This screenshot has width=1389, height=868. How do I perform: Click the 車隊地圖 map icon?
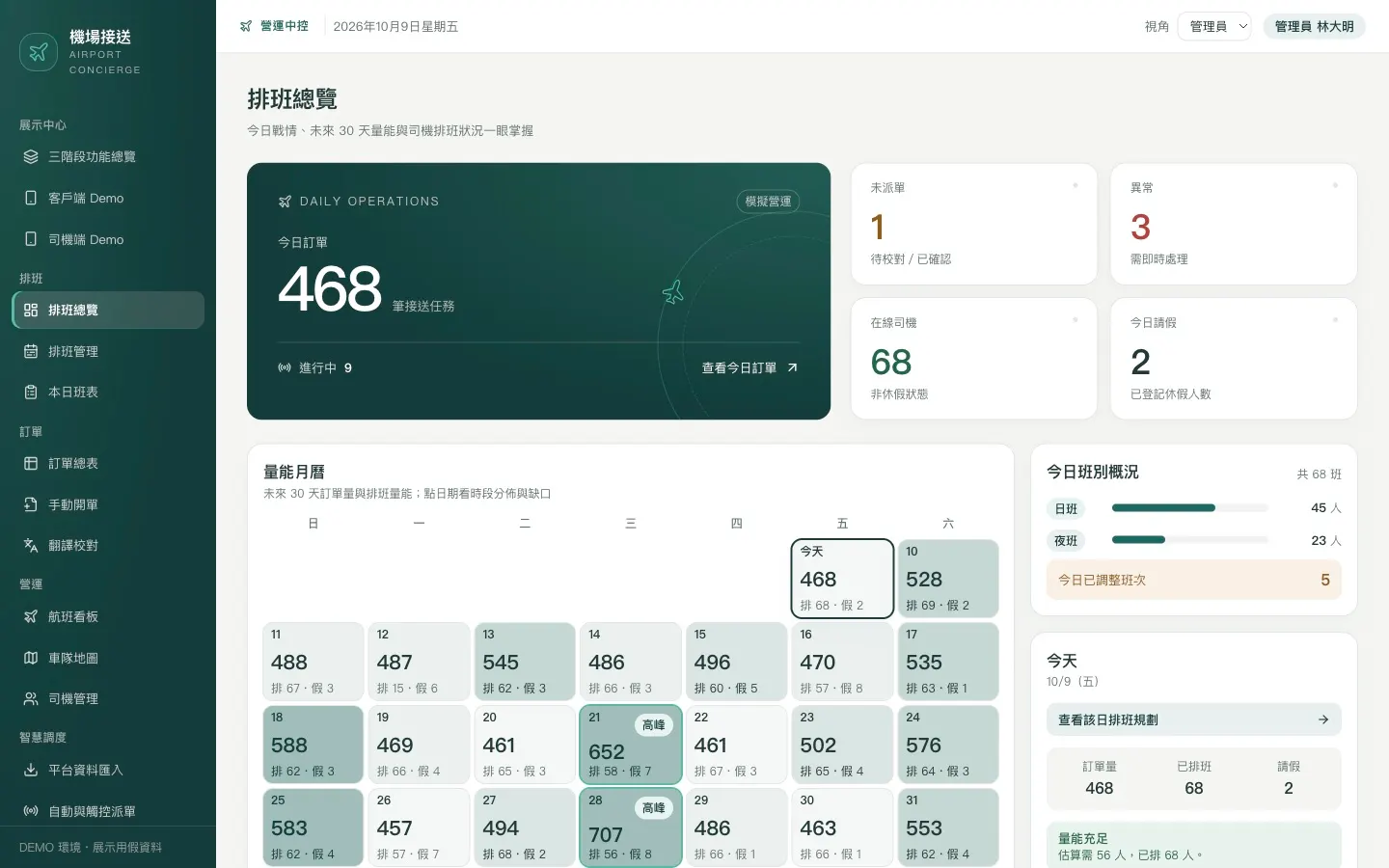(31, 658)
